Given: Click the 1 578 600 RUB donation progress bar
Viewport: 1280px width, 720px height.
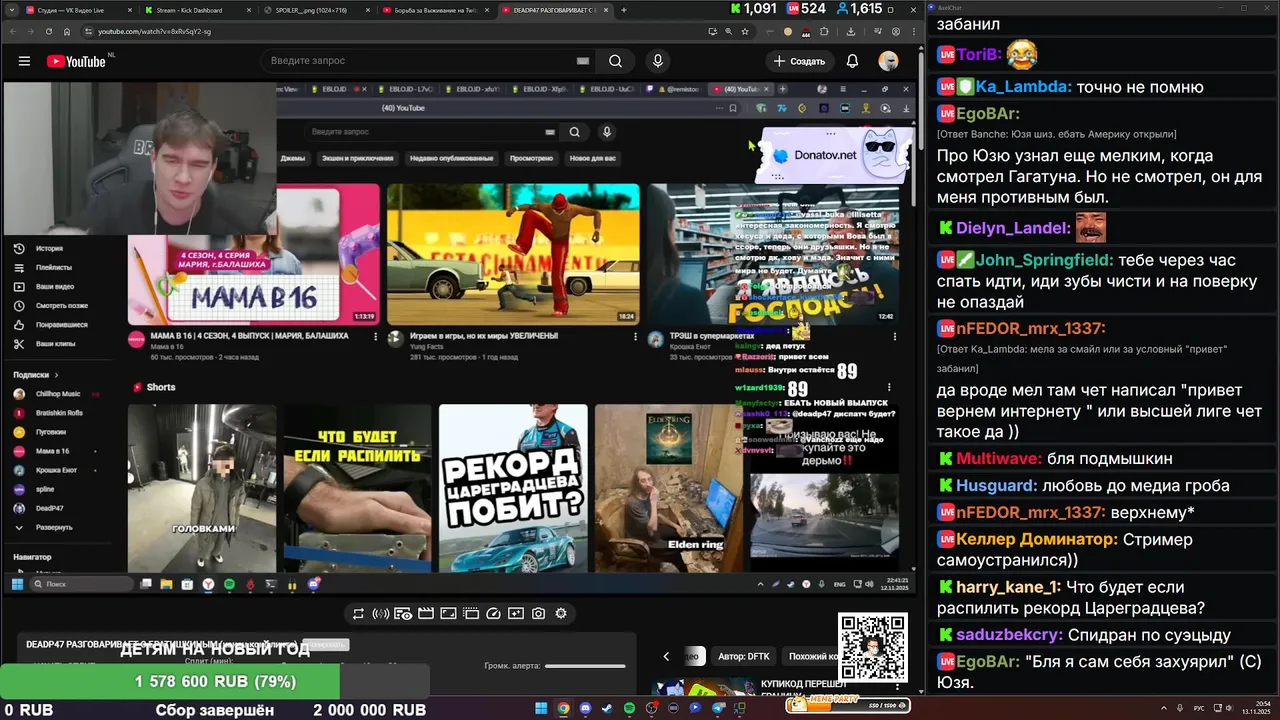Looking at the screenshot, I should coord(215,682).
